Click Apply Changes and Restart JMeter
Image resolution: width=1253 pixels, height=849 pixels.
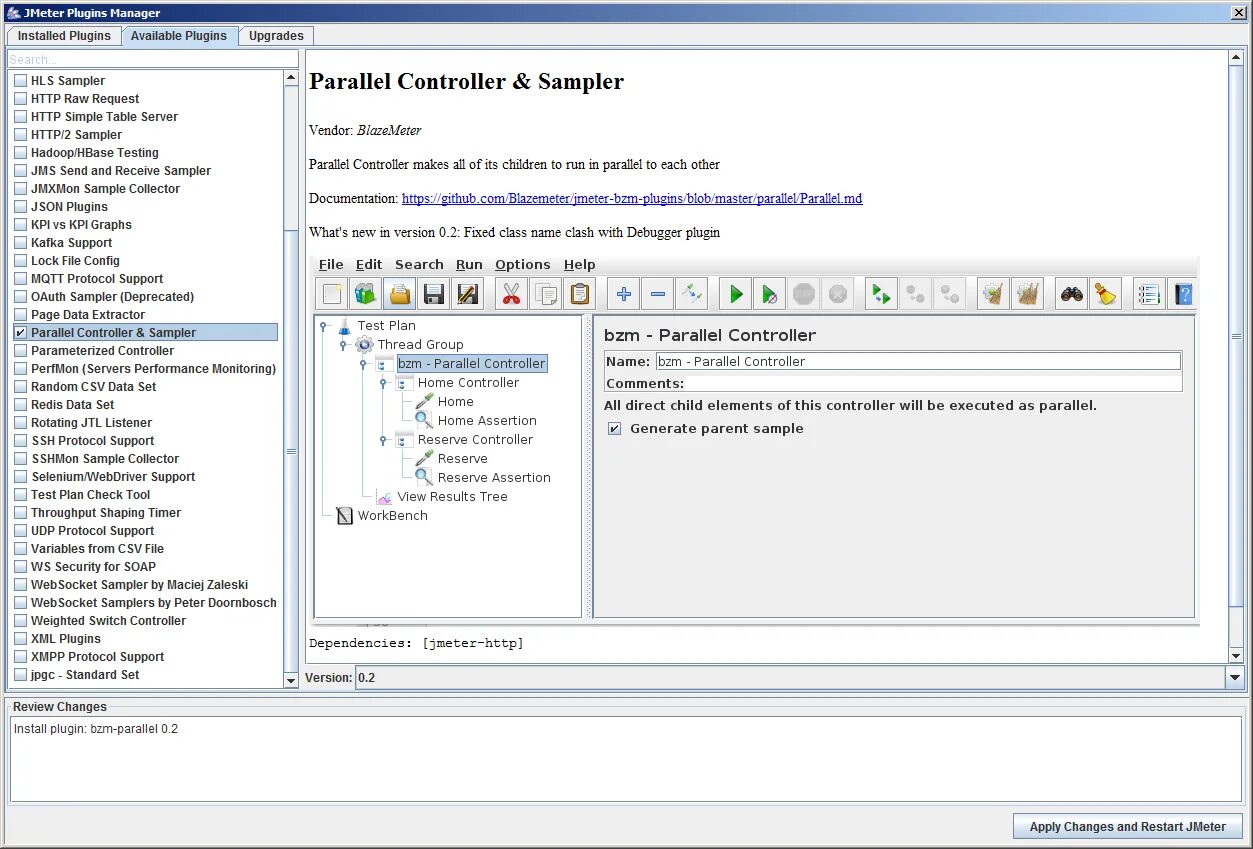[1128, 827]
